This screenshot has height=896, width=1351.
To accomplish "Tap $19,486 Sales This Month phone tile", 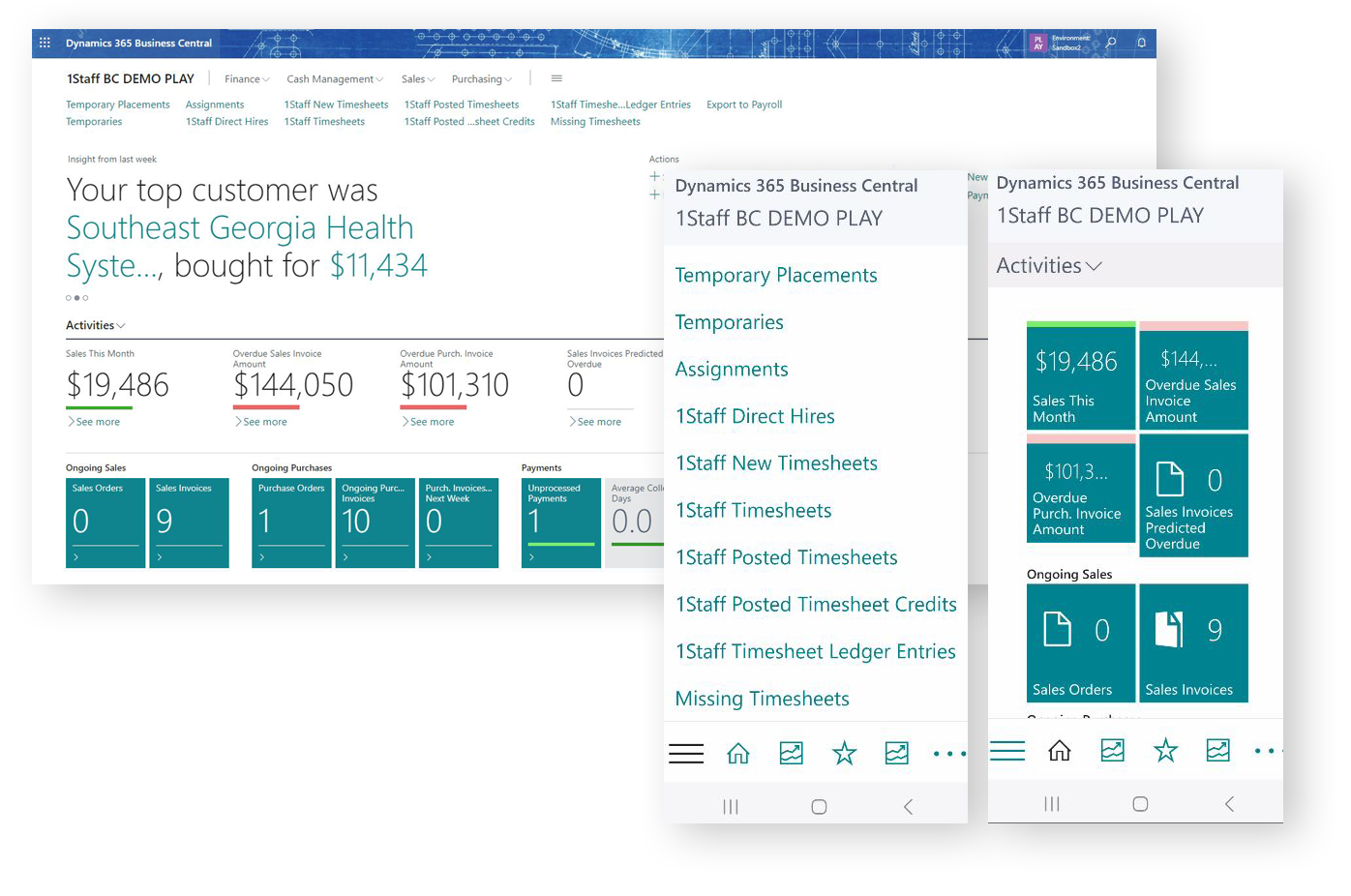I will coord(1080,375).
